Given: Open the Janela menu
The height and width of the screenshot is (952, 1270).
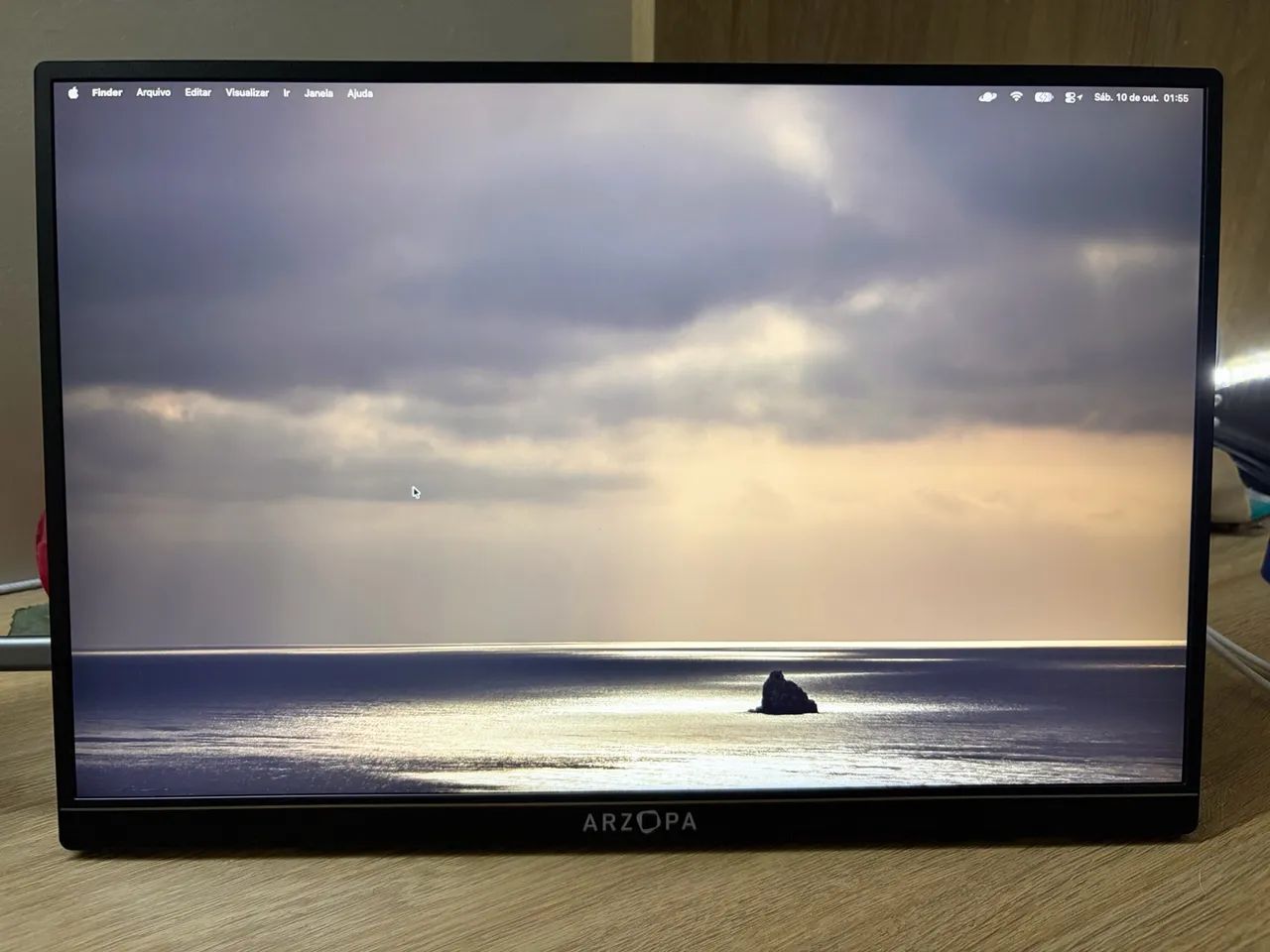Looking at the screenshot, I should (x=318, y=94).
